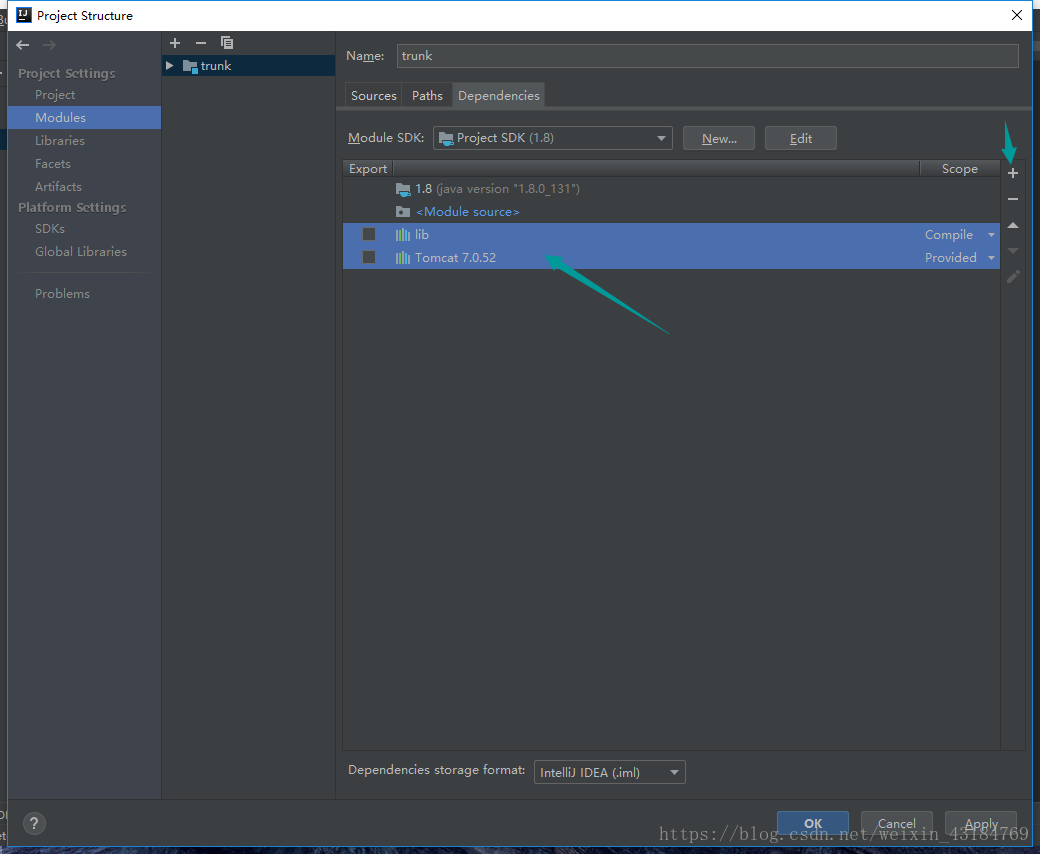Open SDKs under Platform Settings
This screenshot has height=854, width=1040.
coord(50,229)
